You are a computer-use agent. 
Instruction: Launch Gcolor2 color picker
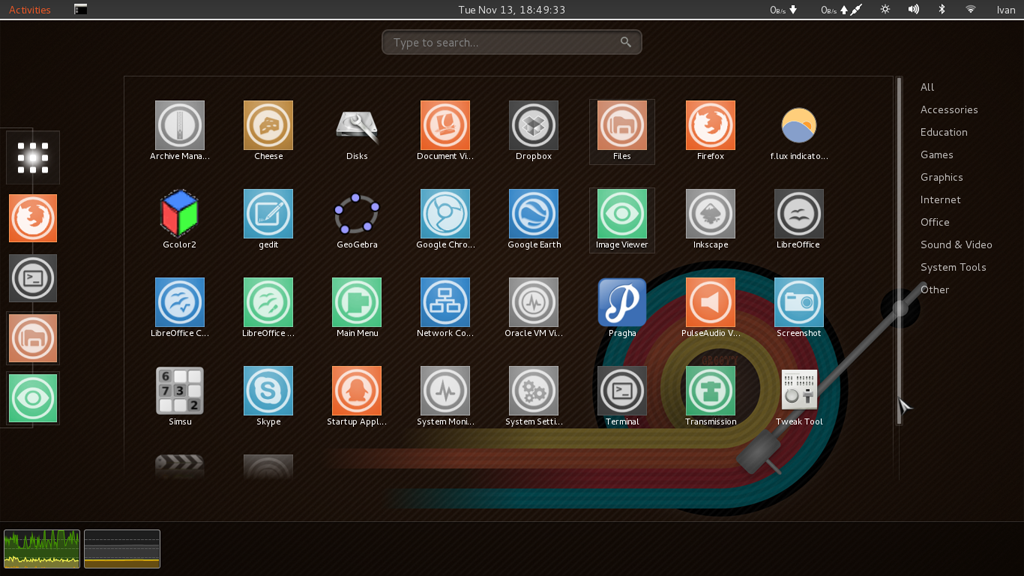pos(180,219)
